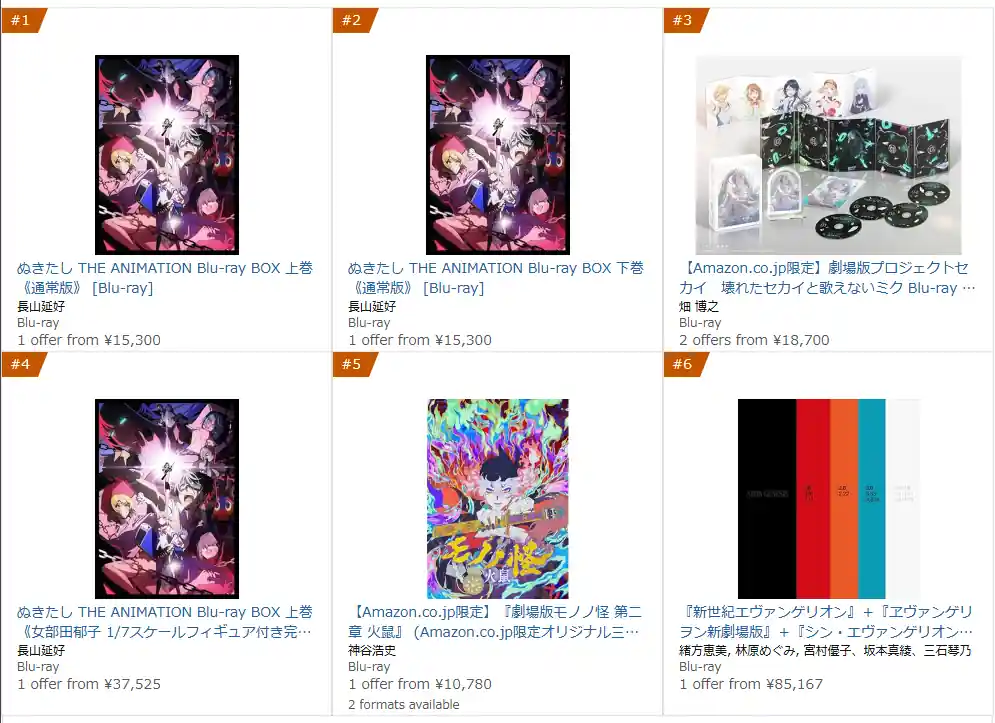Image resolution: width=995 pixels, height=723 pixels.
Task: Click the 1 offer from ¥37,525 link
Action: (x=89, y=684)
